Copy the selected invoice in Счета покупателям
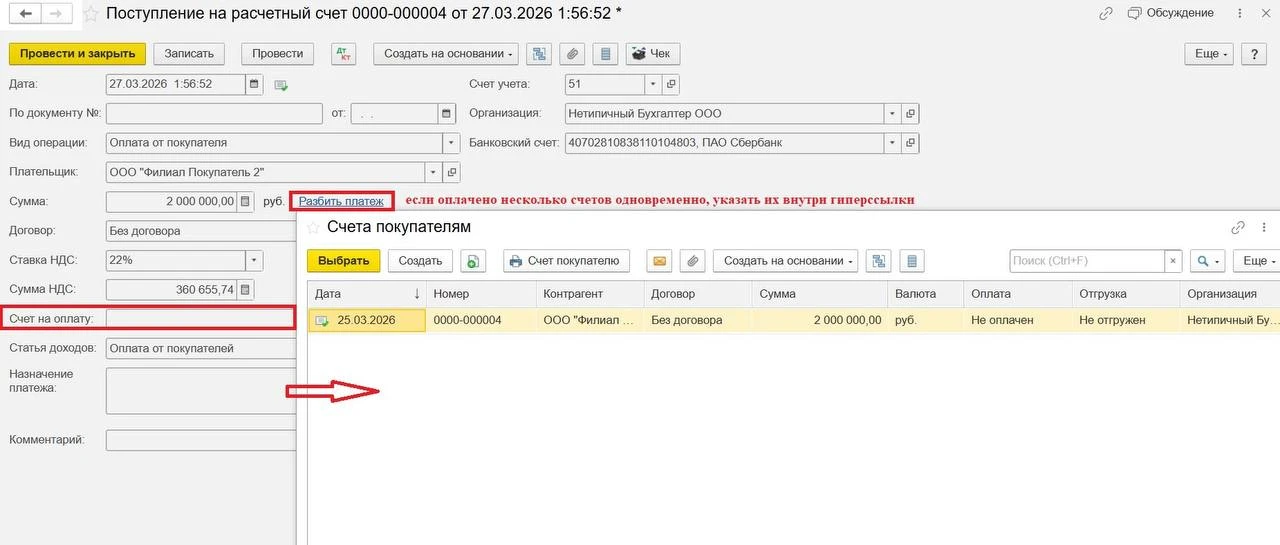The width and height of the screenshot is (1280, 545). 471,261
